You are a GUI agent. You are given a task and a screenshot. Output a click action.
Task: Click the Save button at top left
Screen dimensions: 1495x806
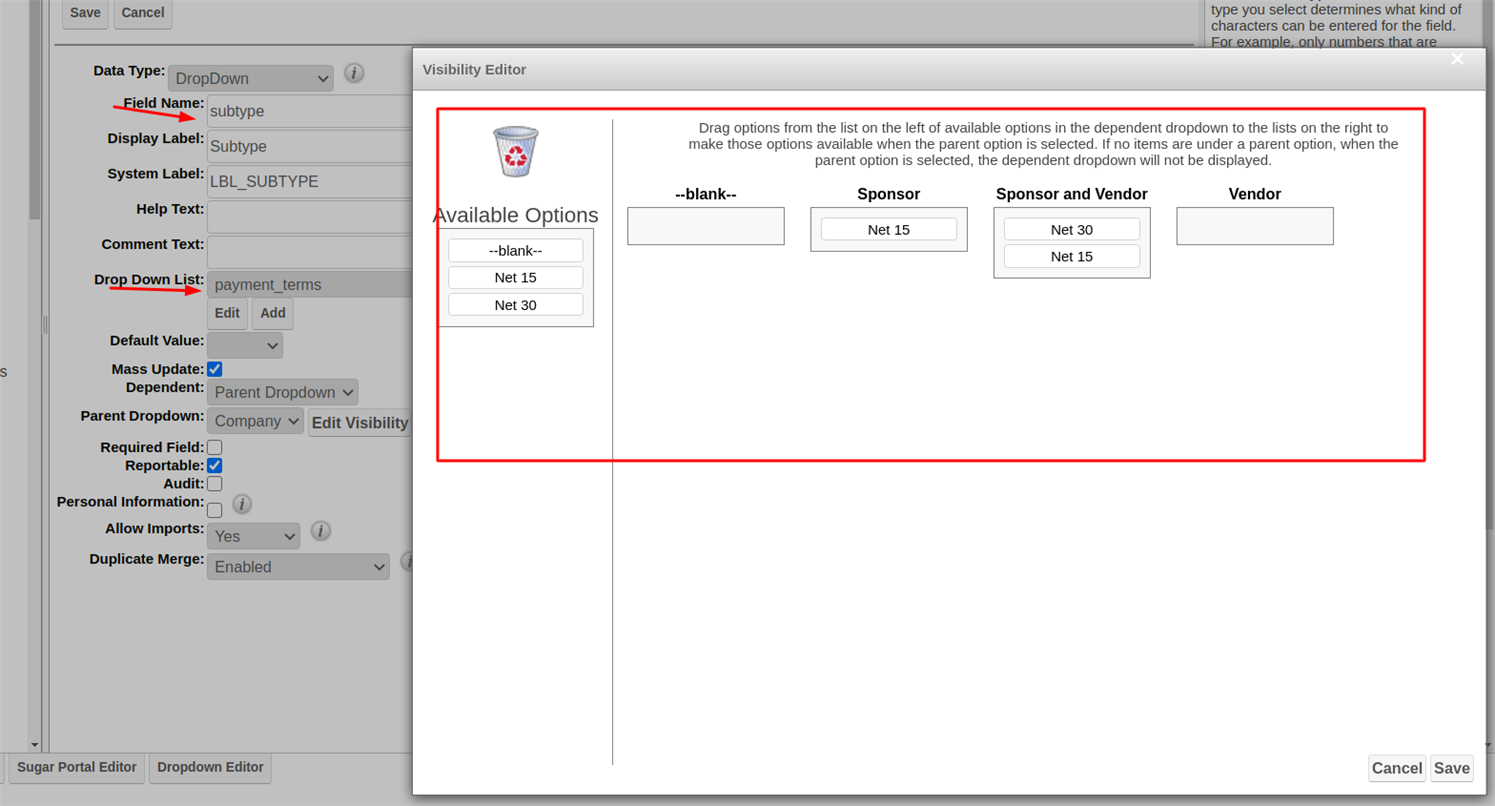[x=85, y=13]
